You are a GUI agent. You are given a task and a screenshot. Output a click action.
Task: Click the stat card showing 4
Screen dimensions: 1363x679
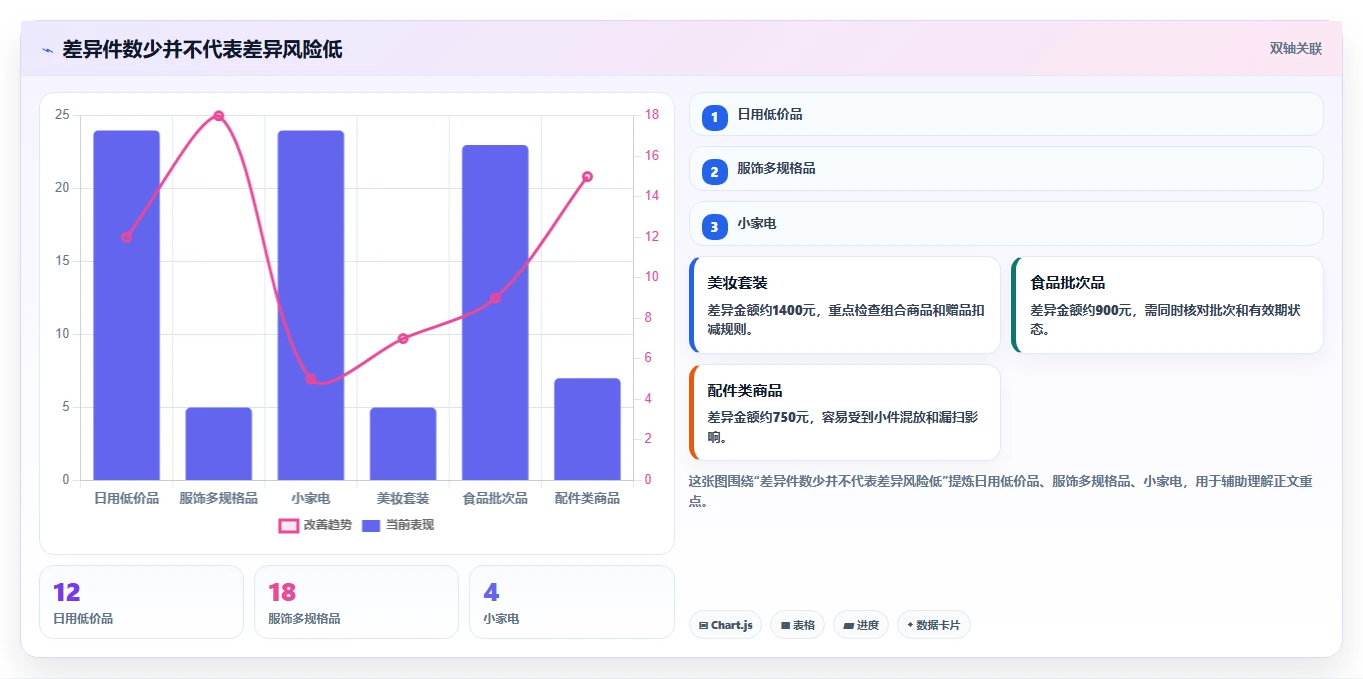pyautogui.click(x=571, y=602)
